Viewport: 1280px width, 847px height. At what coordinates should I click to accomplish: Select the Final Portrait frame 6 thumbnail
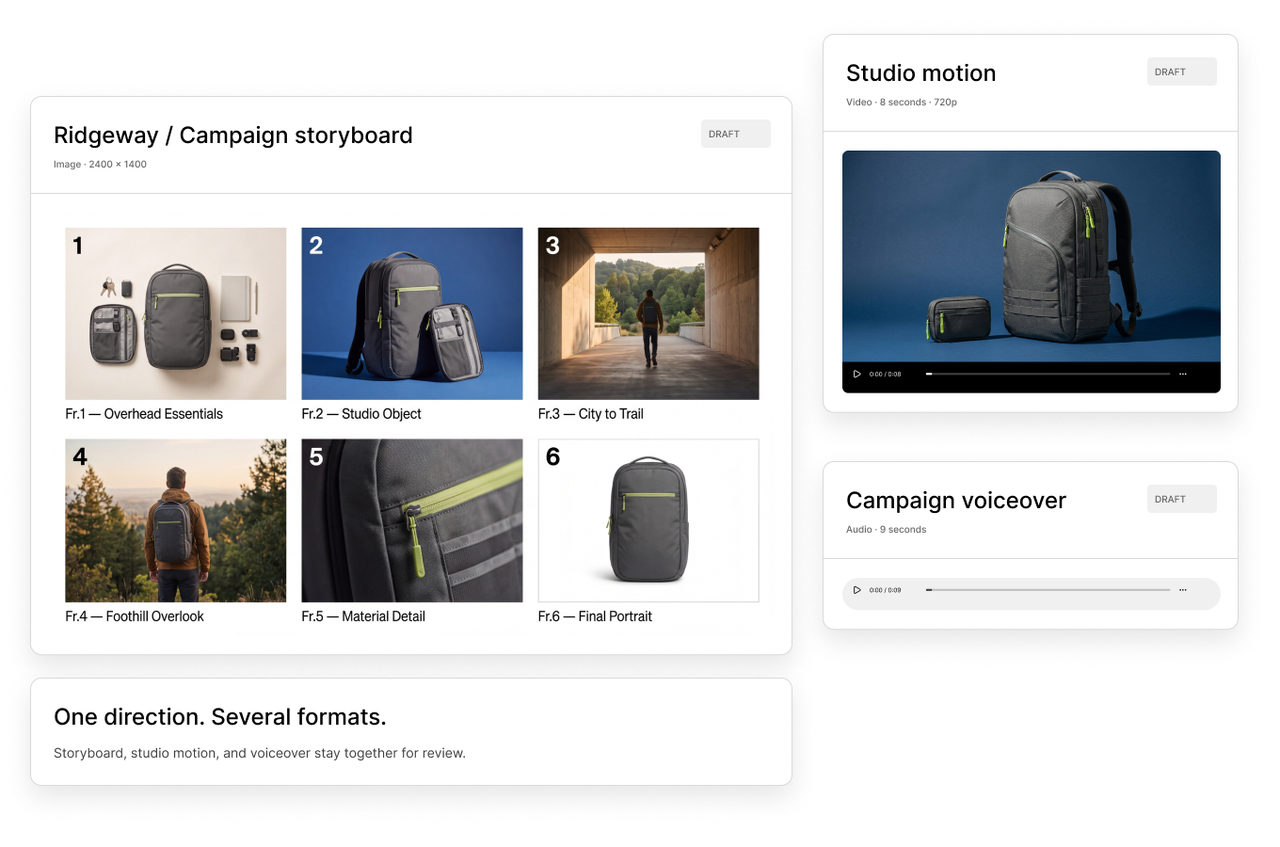649,521
